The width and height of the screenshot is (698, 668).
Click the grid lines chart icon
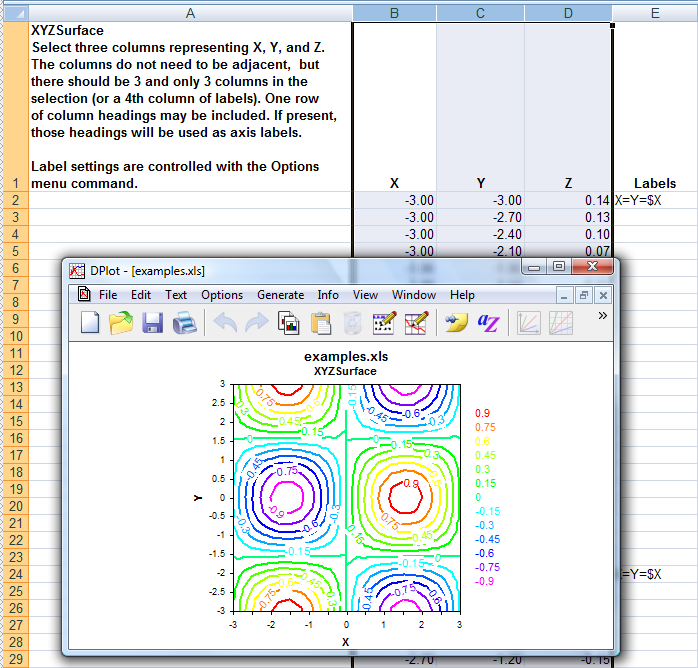point(560,323)
